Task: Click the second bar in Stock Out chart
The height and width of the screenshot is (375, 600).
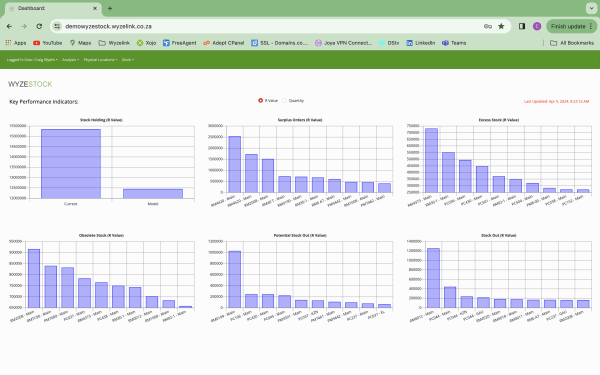Action: point(450,297)
